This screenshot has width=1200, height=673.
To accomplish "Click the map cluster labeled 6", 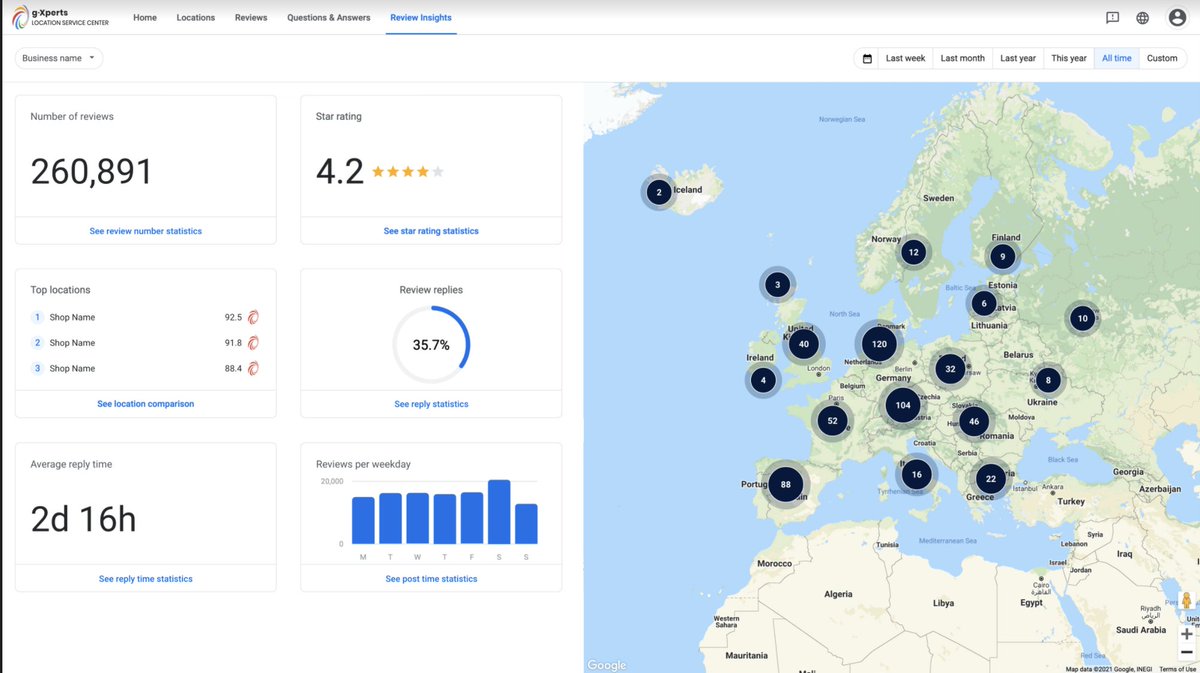I will [984, 303].
